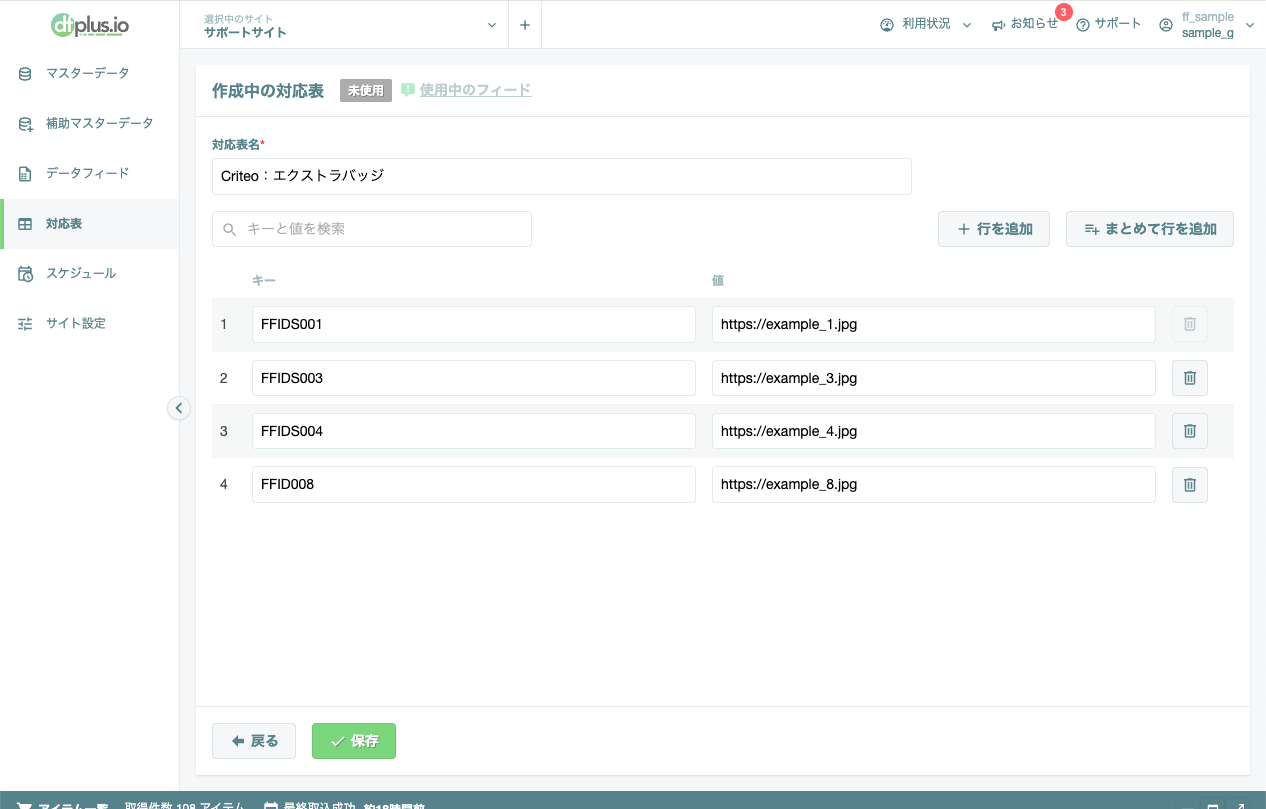Open the マスターデータ menu item
The width and height of the screenshot is (1266, 809).
point(89,73)
